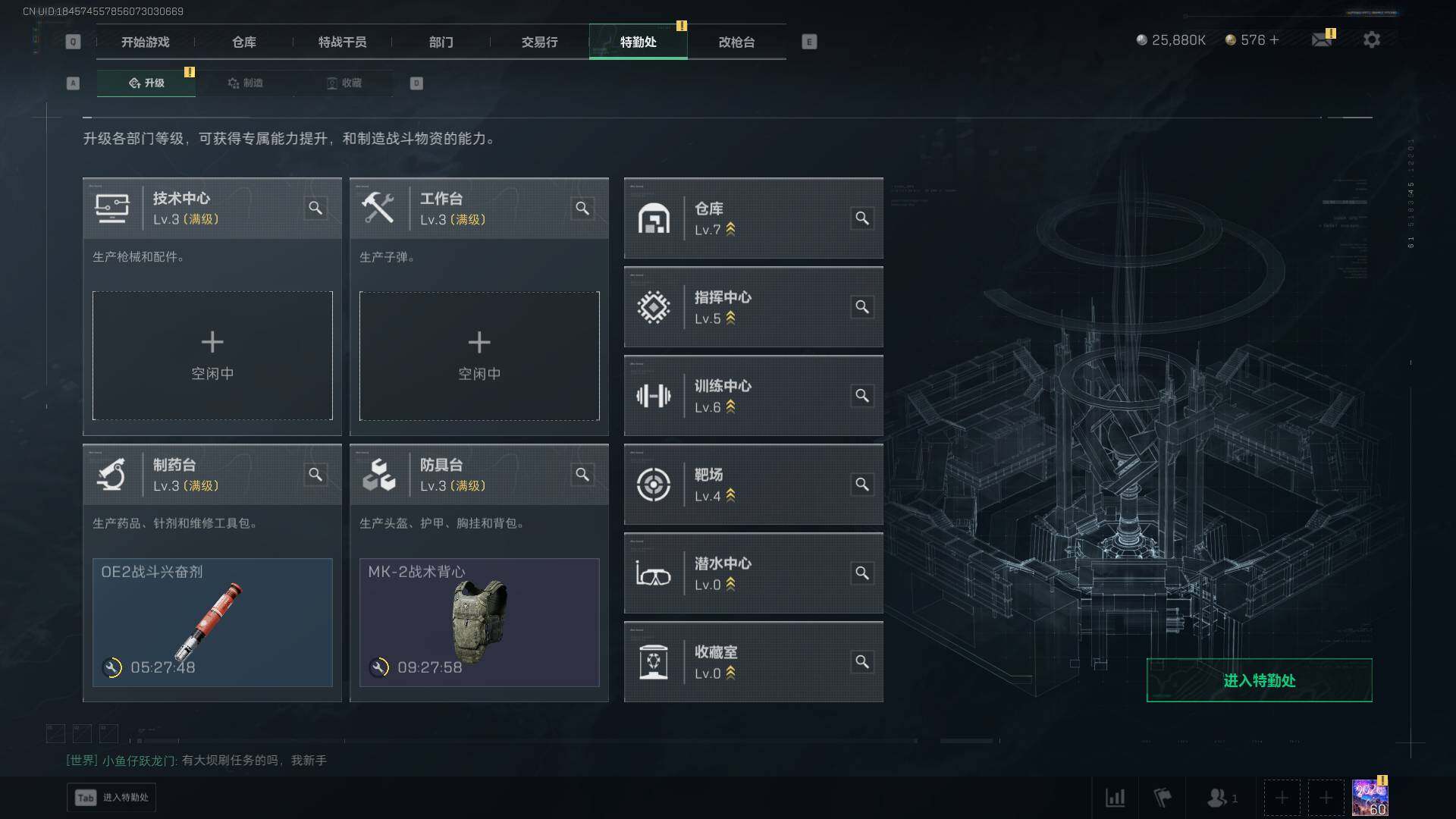This screenshot has height=819, width=1456.
Task: Click magnifier icon on 仓库 Lv.7 row
Action: point(862,218)
